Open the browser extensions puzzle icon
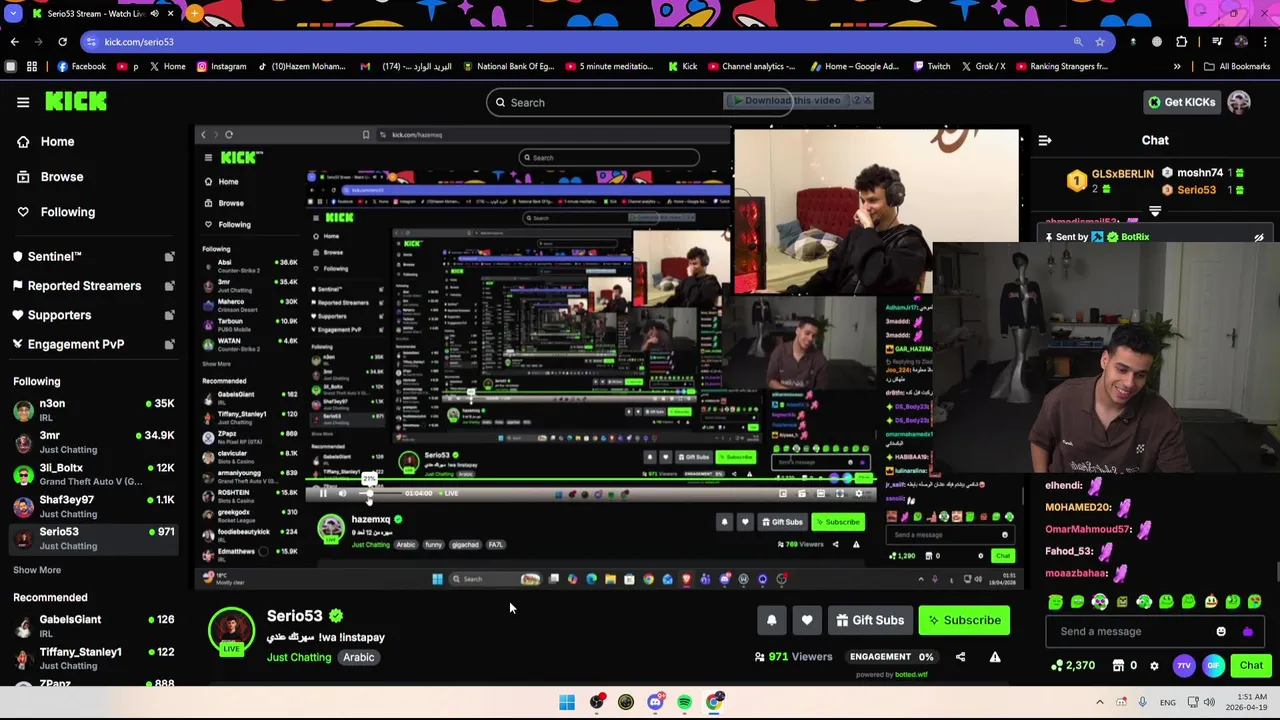This screenshot has height=720, width=1280. coord(1182,42)
